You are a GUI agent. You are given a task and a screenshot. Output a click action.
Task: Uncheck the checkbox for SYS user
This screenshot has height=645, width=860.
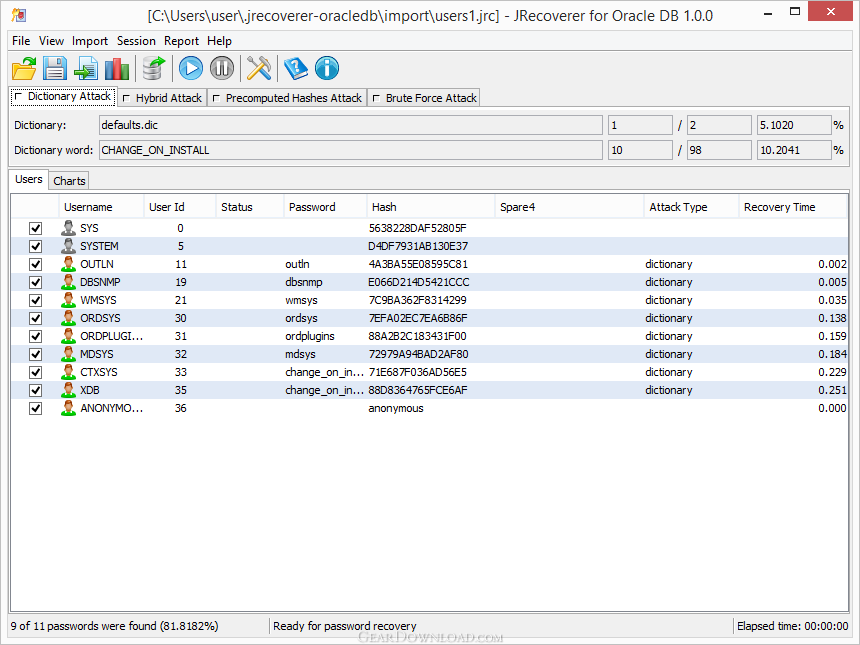coord(36,228)
